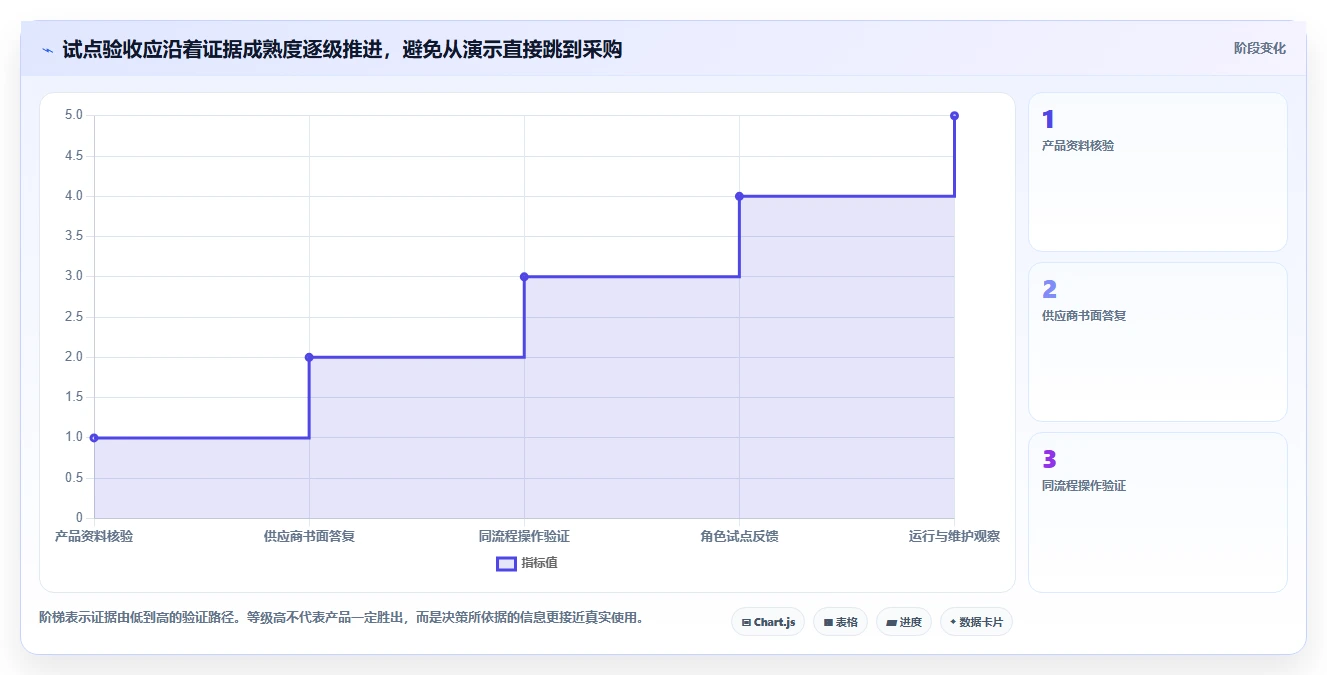Screen dimensions: 1327x675
Task: Click the data point at 角色试点反馈
Action: click(x=739, y=196)
